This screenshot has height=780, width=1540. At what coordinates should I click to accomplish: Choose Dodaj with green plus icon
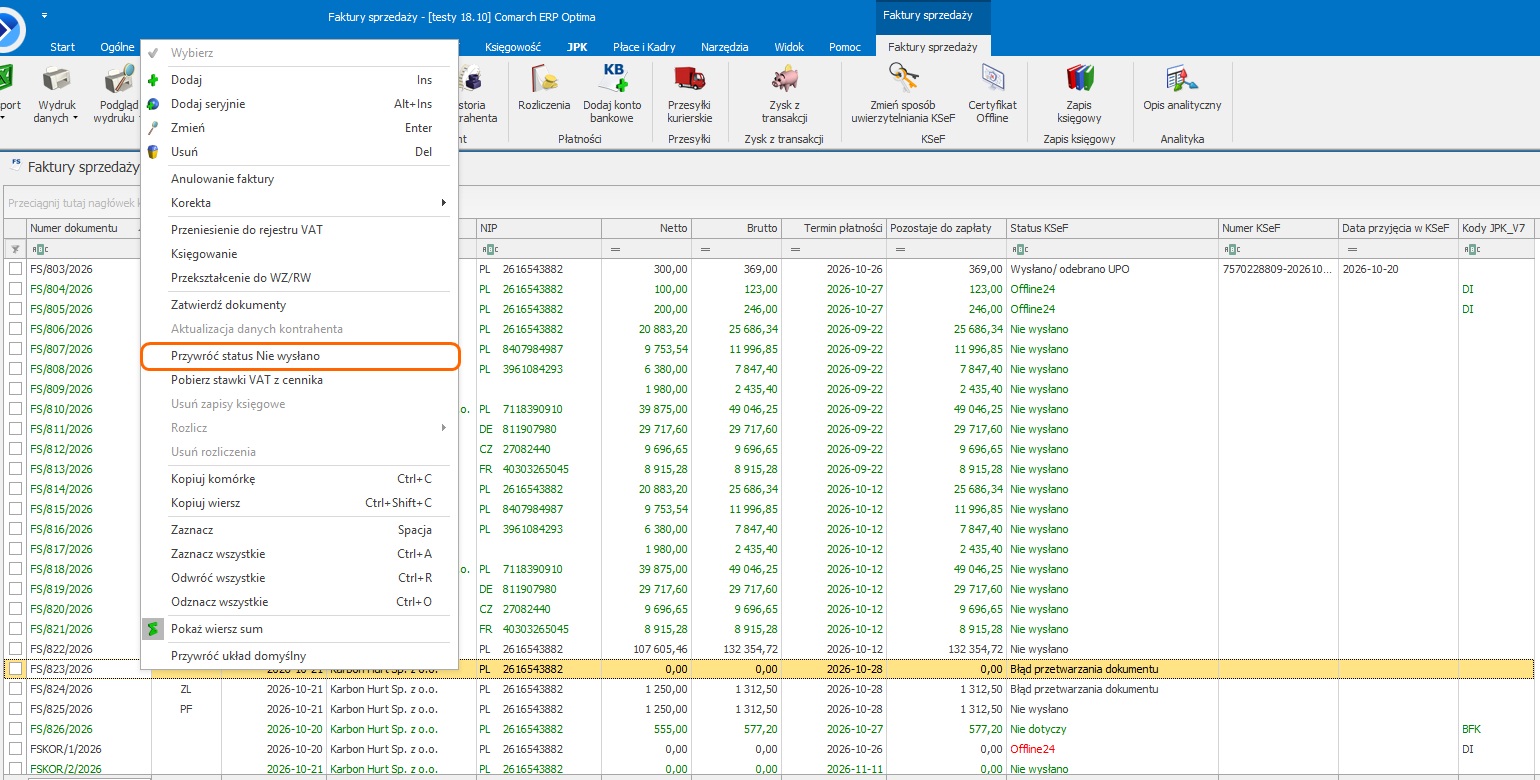299,80
